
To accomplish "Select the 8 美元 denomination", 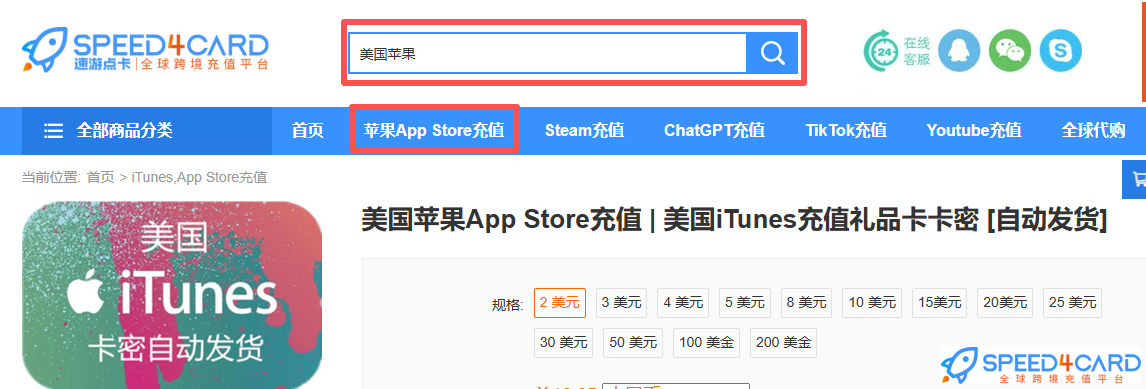I will pyautogui.click(x=805, y=303).
